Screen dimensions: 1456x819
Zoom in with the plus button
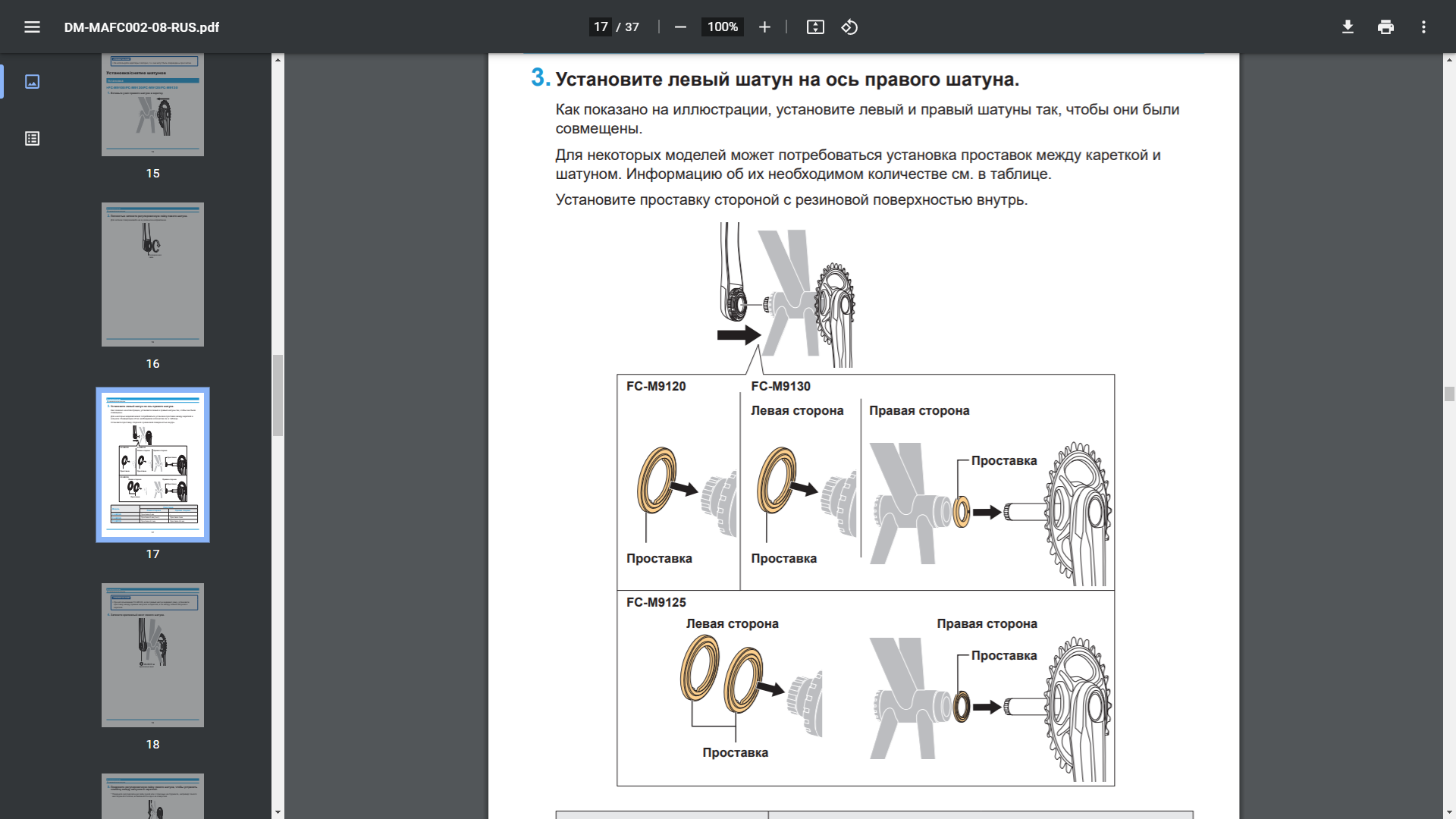click(764, 27)
